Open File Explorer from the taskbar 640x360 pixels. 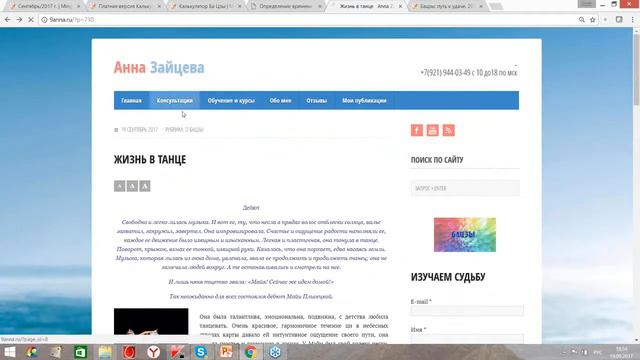coord(105,352)
